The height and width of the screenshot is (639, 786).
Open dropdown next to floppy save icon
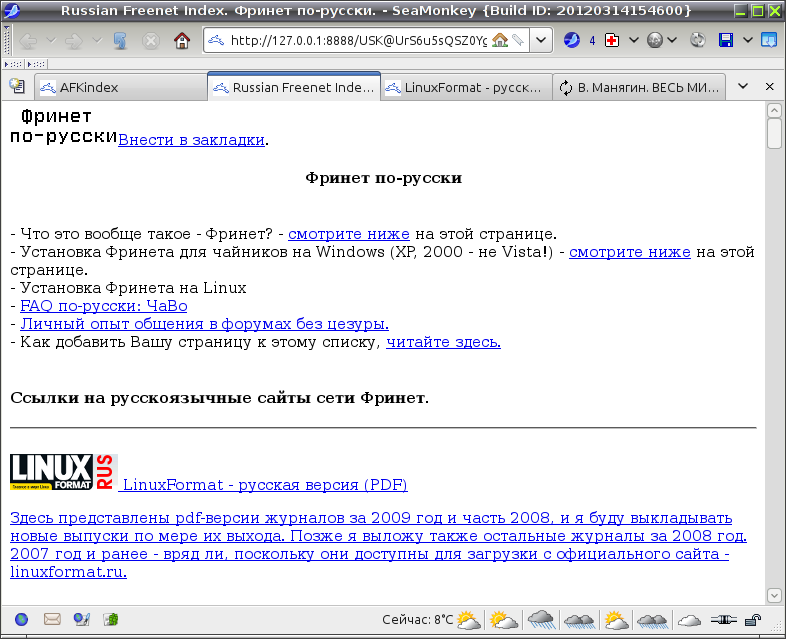tap(747, 40)
